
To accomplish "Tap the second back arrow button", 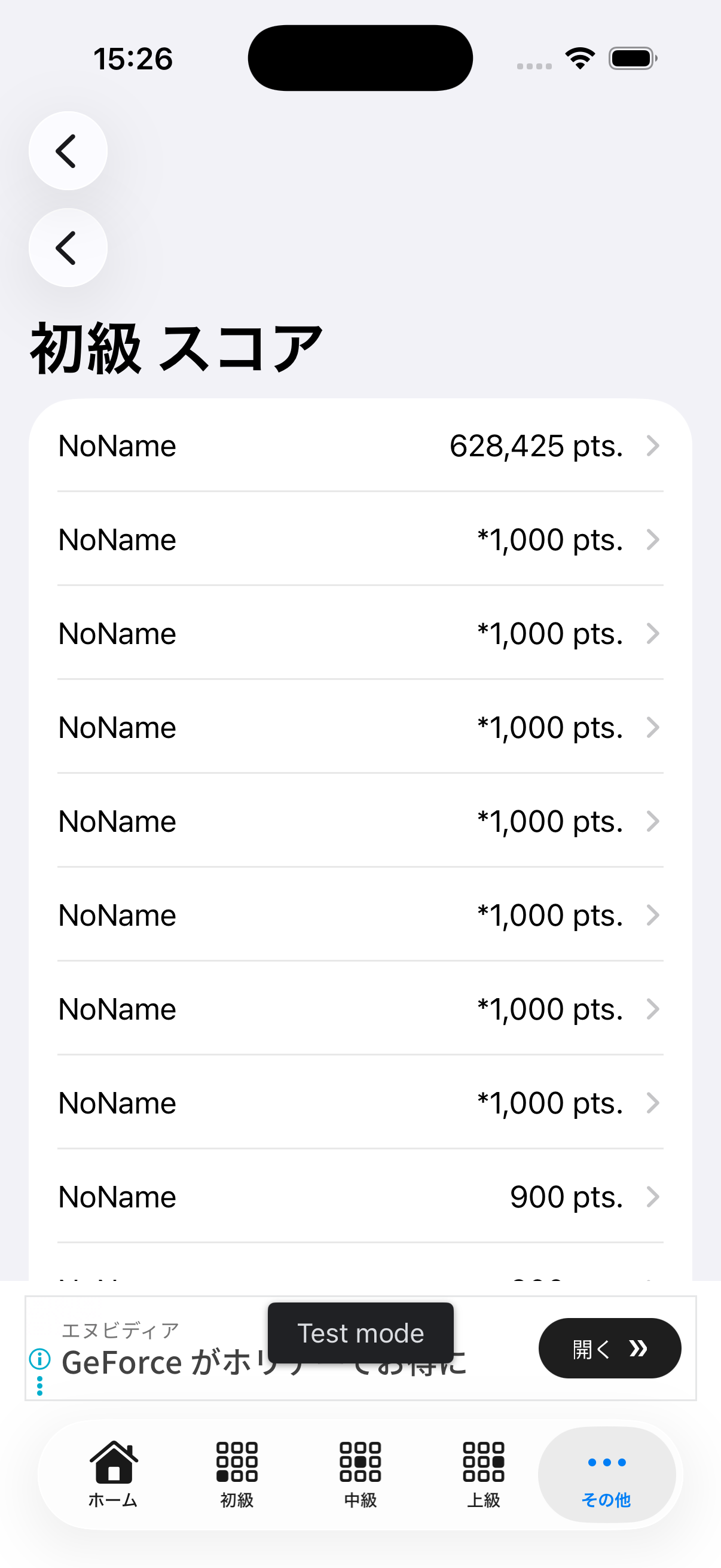I will coord(68,248).
